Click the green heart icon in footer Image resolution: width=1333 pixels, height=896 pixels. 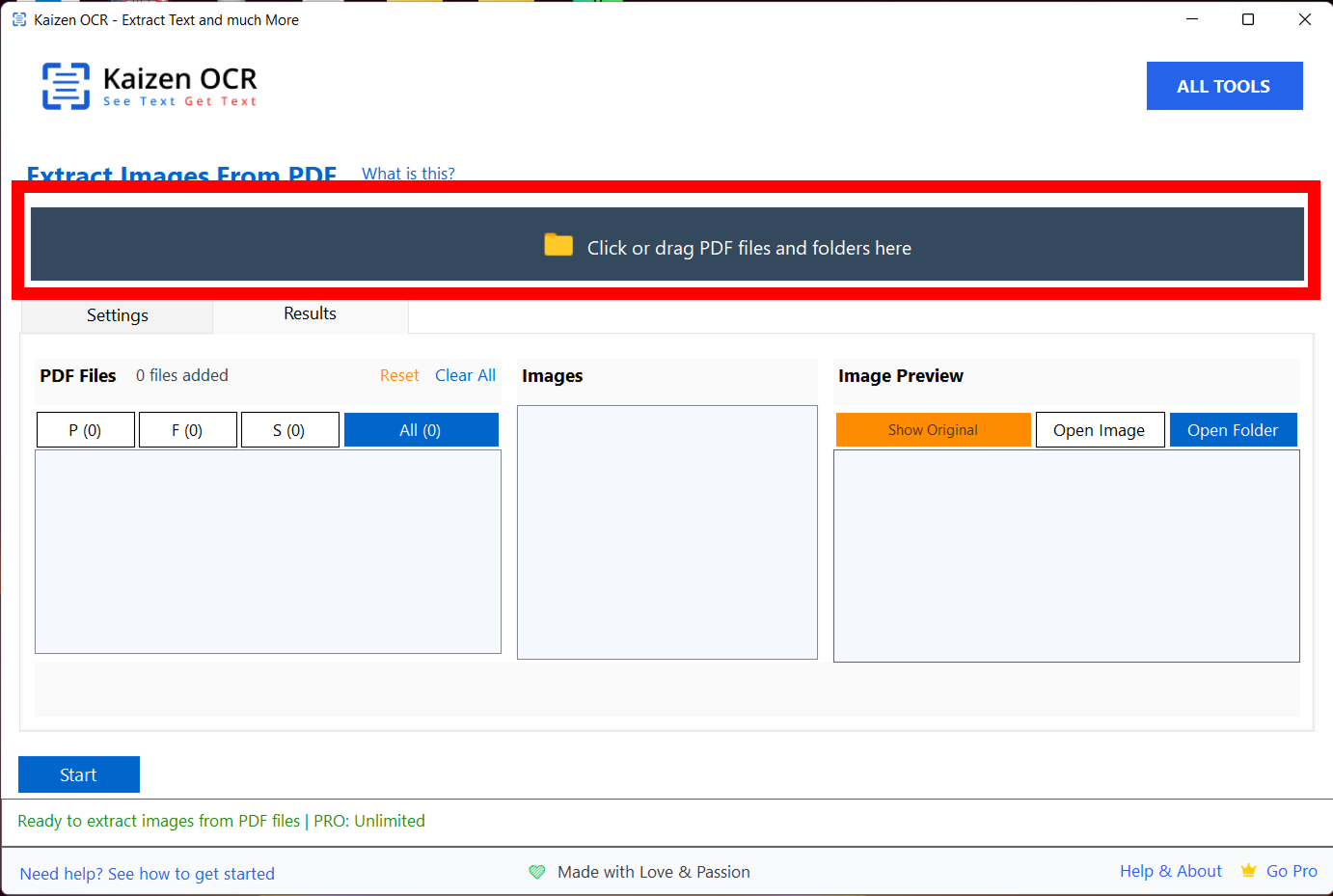pyautogui.click(x=537, y=872)
